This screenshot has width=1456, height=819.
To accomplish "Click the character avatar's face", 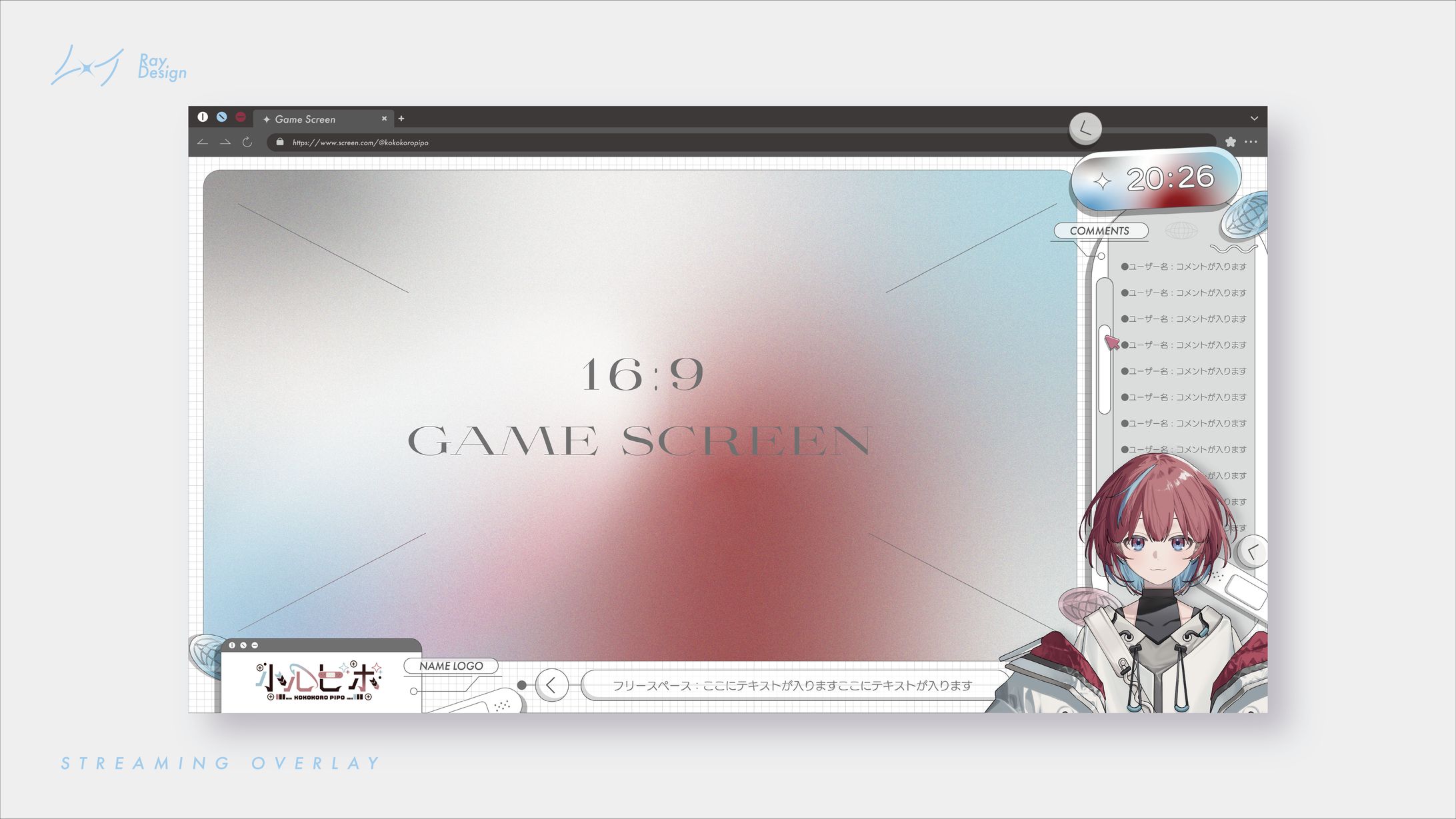I will [1159, 545].
